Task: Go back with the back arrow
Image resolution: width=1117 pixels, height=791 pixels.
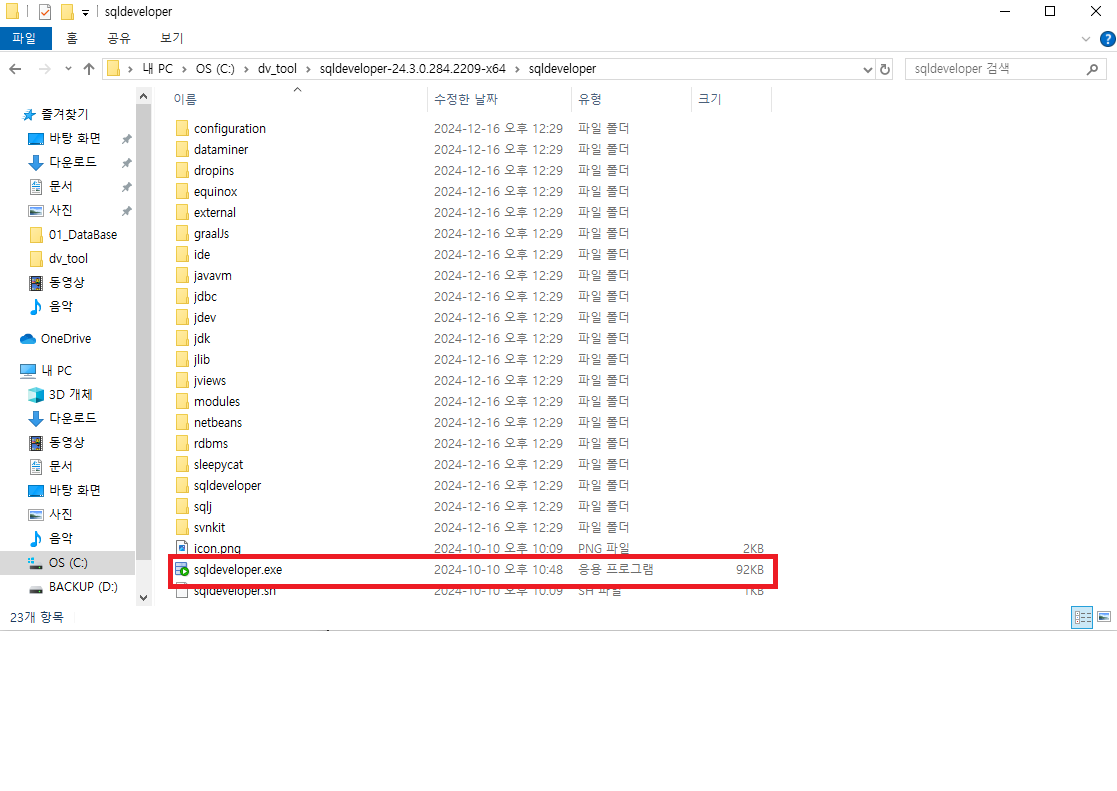Action: click(16, 69)
